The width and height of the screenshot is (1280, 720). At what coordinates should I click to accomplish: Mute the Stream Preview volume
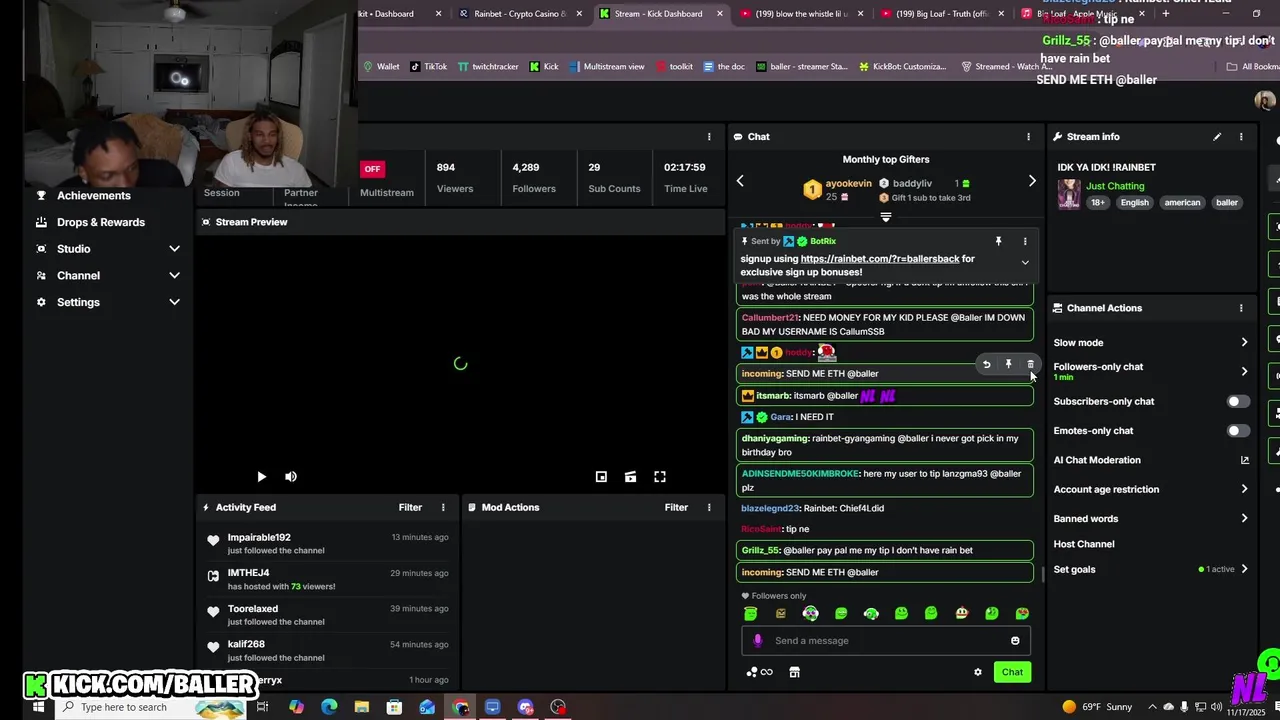291,477
